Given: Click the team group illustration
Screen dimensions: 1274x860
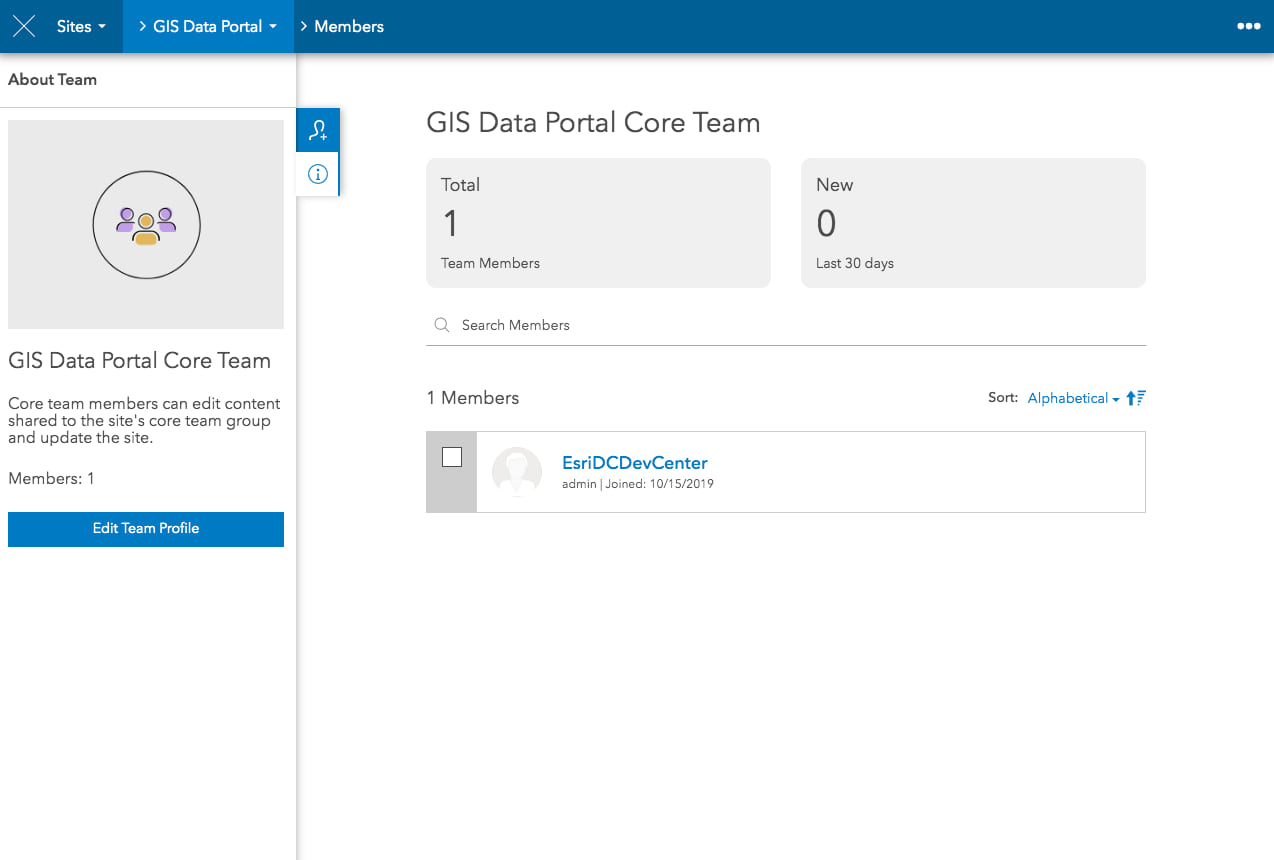Looking at the screenshot, I should 146,225.
